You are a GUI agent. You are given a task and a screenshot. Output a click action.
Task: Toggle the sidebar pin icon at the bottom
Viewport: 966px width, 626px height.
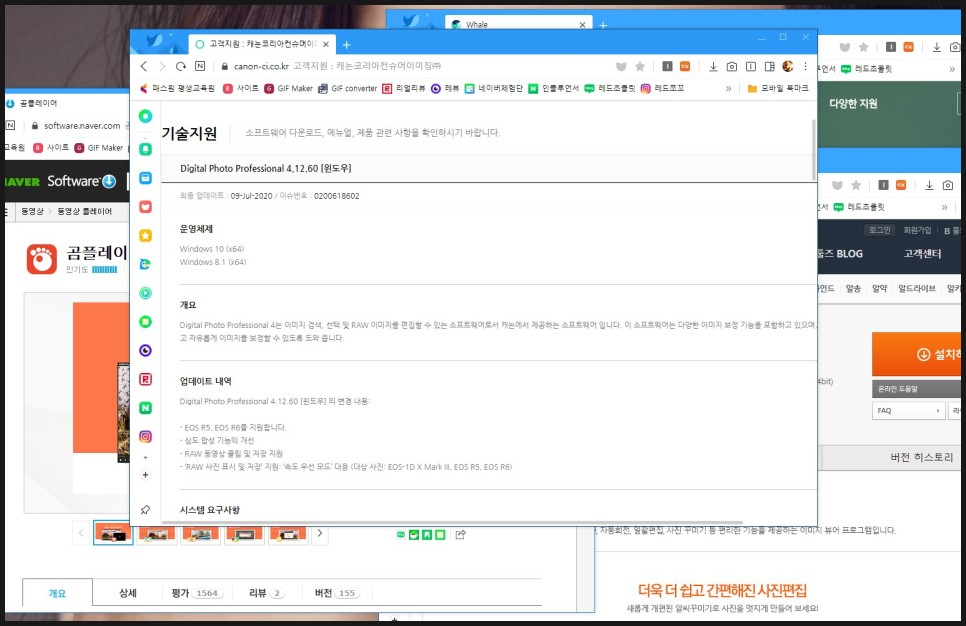pos(145,510)
